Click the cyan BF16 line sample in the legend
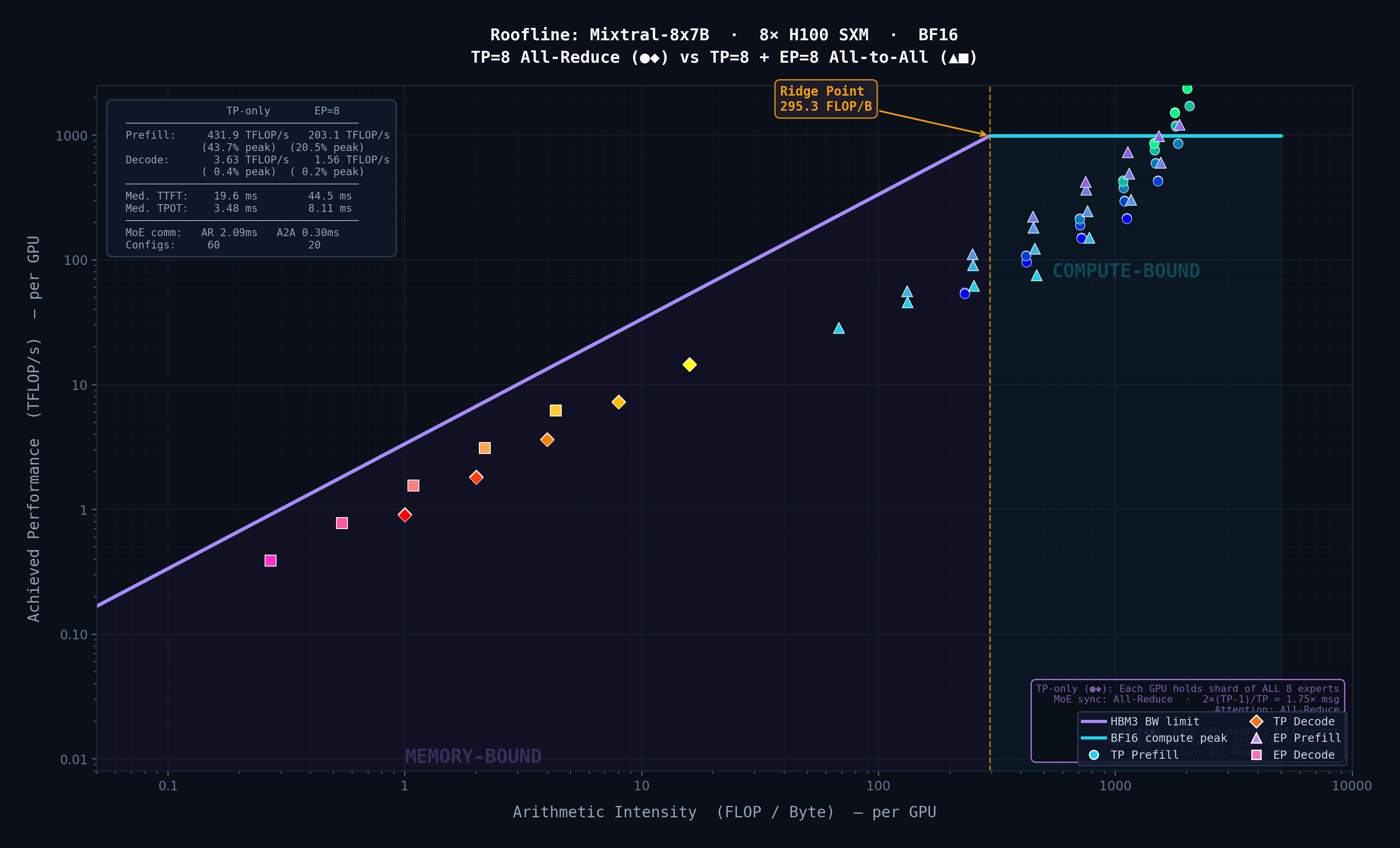This screenshot has height=848, width=1400. pos(1094,738)
